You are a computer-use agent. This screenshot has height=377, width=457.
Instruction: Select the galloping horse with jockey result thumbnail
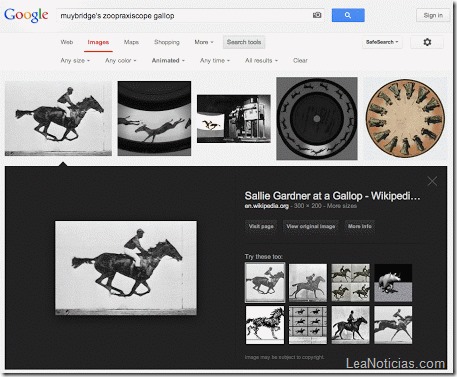[58, 118]
